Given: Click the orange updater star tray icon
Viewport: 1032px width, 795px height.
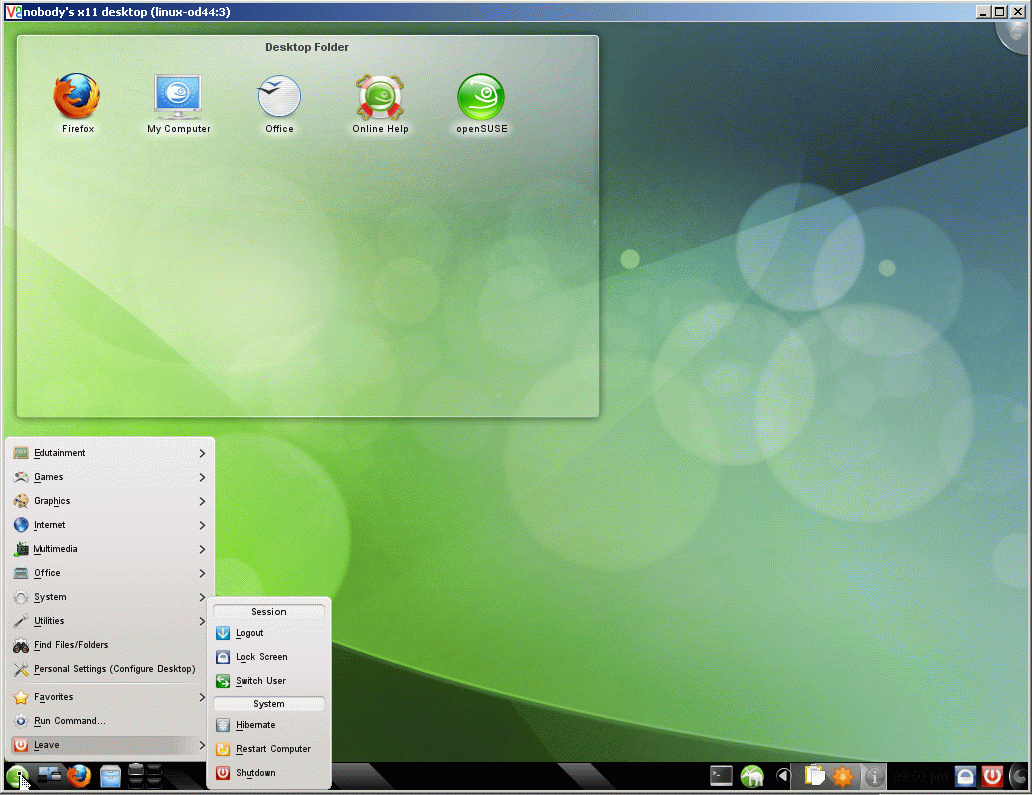Looking at the screenshot, I should pyautogui.click(x=843, y=777).
